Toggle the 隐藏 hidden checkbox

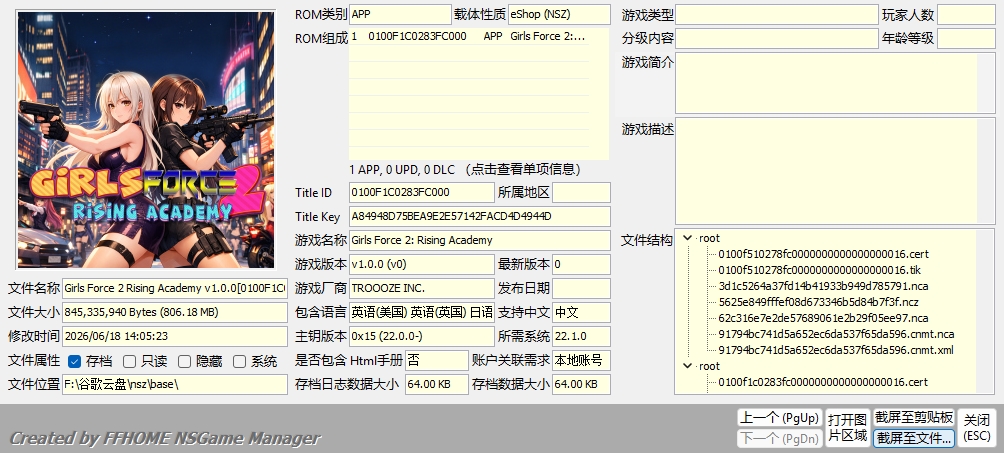(184, 361)
